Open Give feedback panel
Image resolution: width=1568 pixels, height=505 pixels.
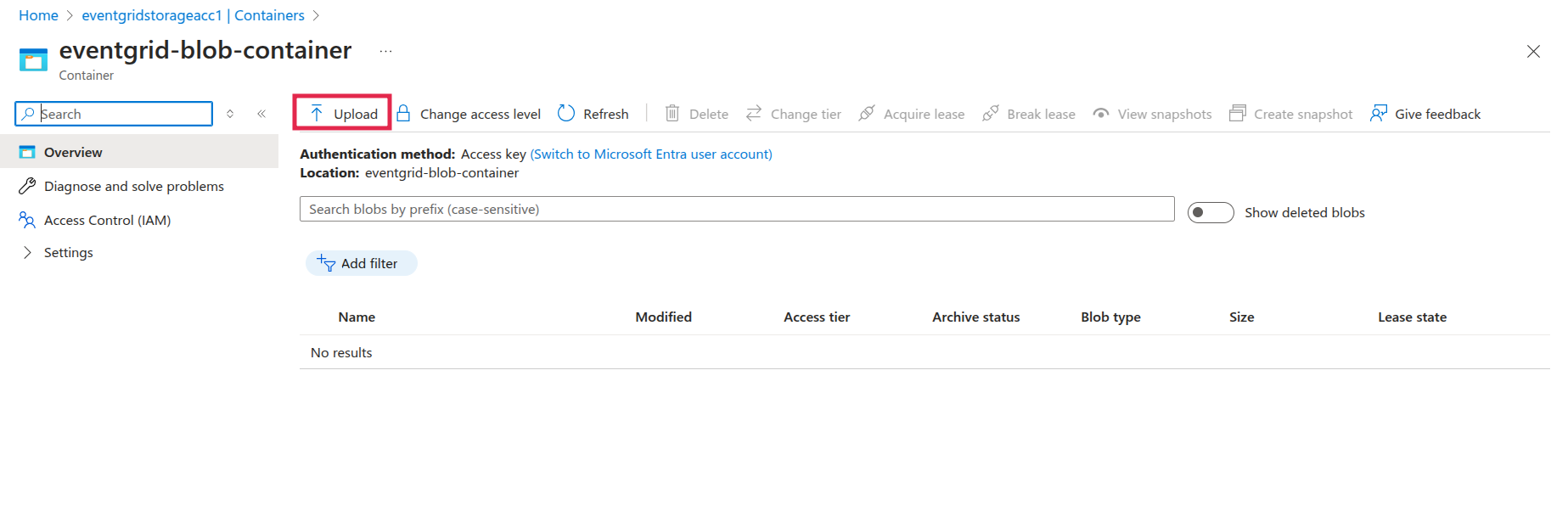click(1425, 114)
